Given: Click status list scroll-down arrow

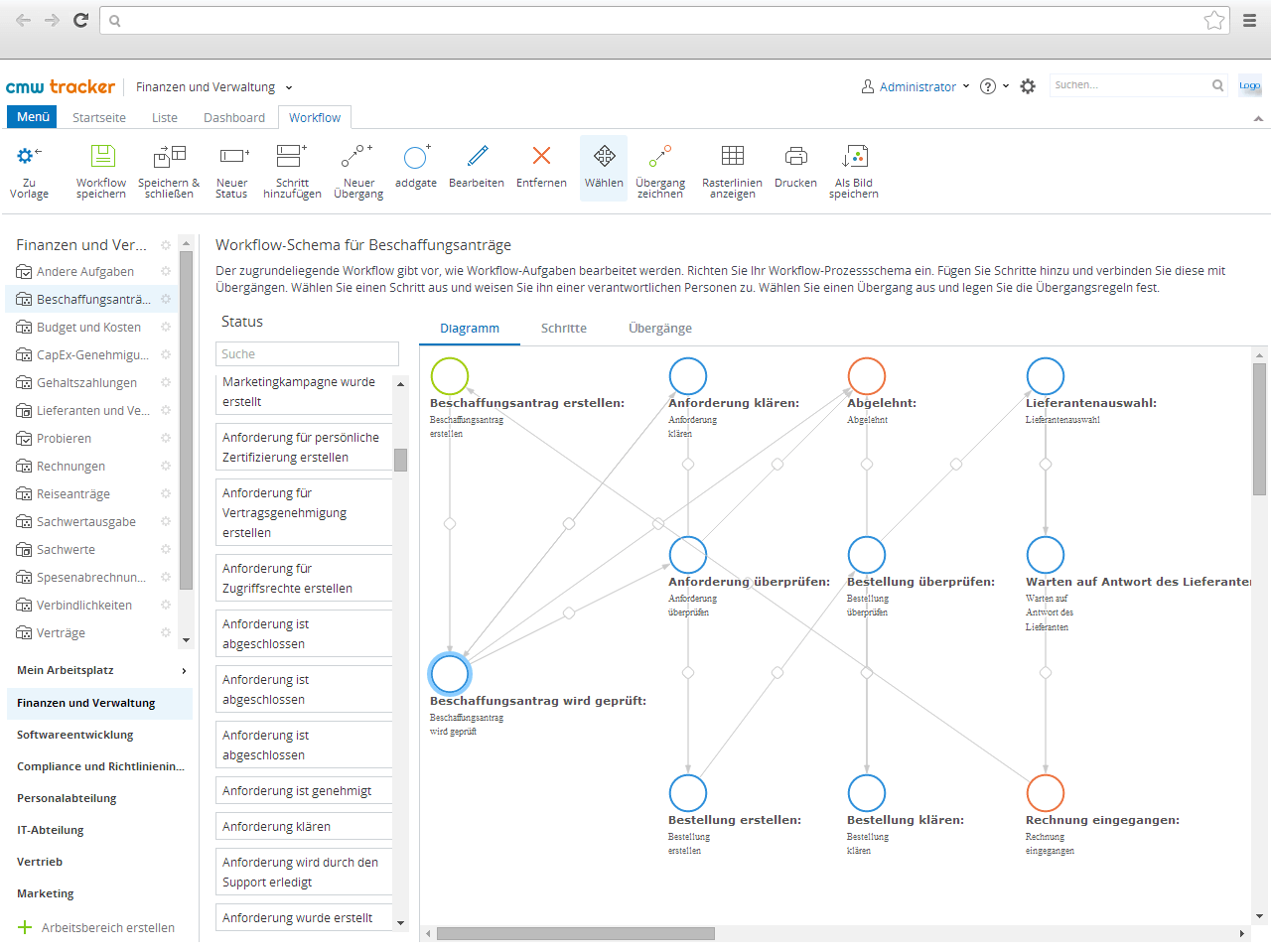Looking at the screenshot, I should point(401,922).
